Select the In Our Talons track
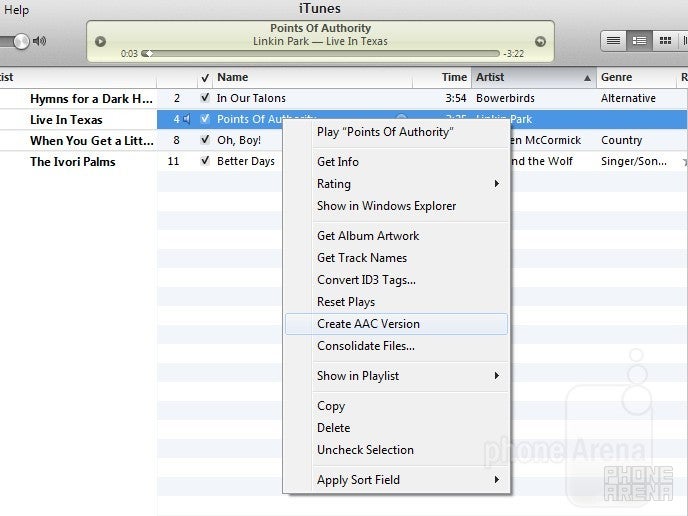 click(x=251, y=98)
